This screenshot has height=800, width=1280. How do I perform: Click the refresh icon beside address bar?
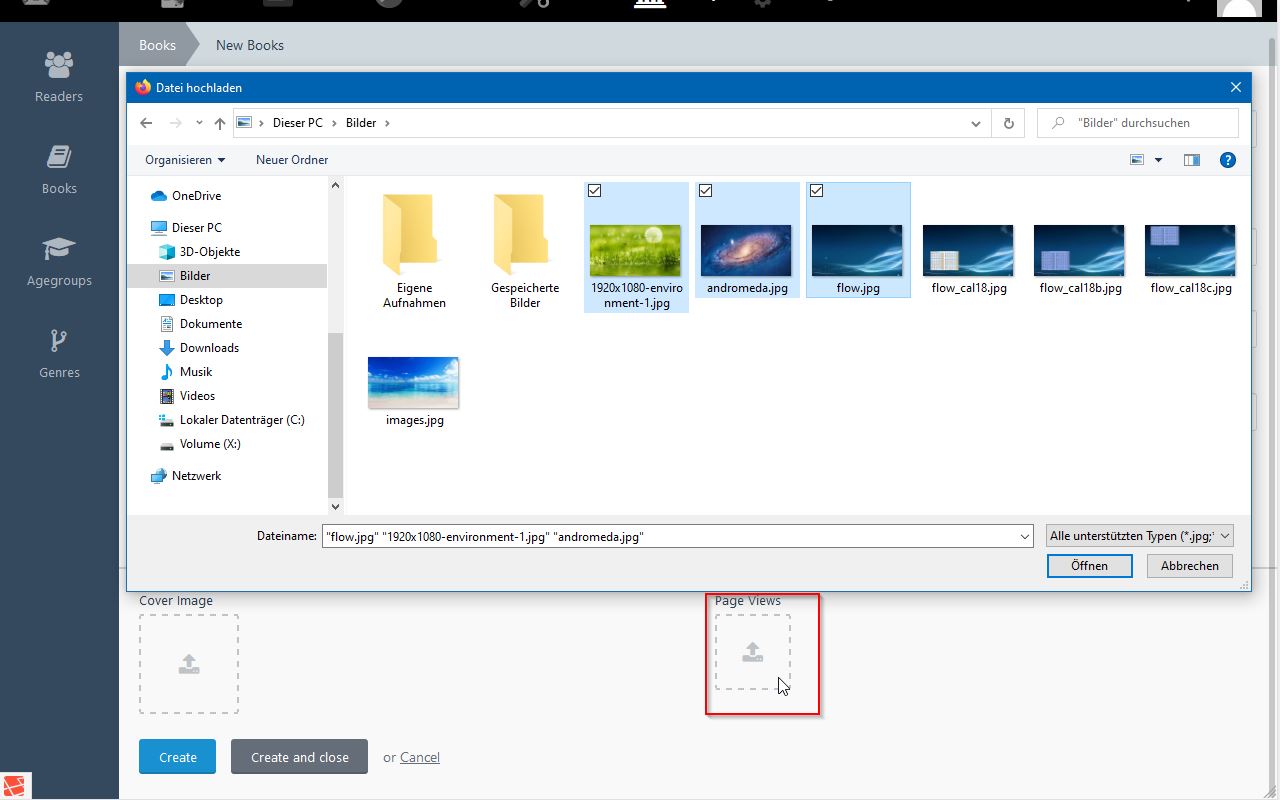1008,123
